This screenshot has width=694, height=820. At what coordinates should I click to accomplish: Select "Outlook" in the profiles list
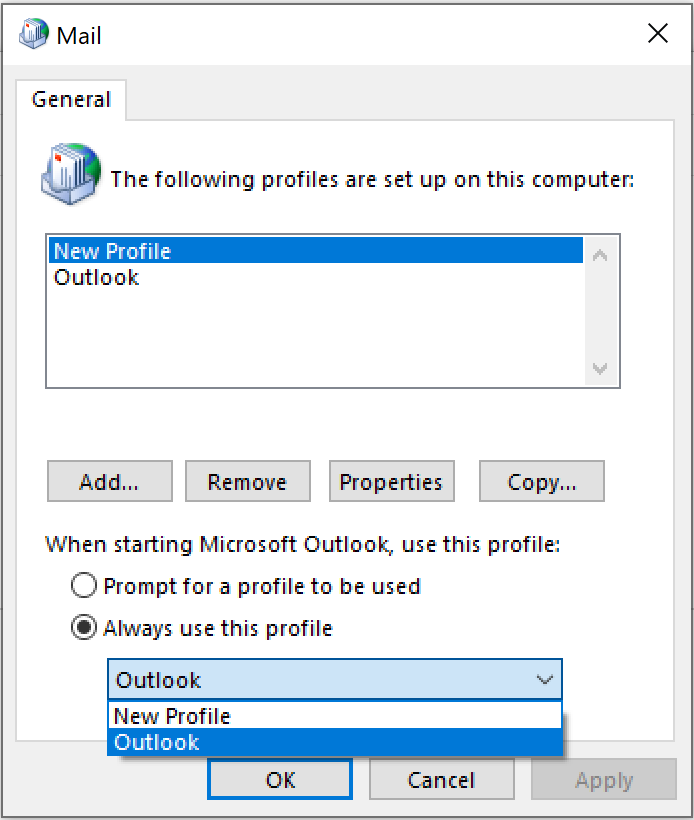pos(316,277)
